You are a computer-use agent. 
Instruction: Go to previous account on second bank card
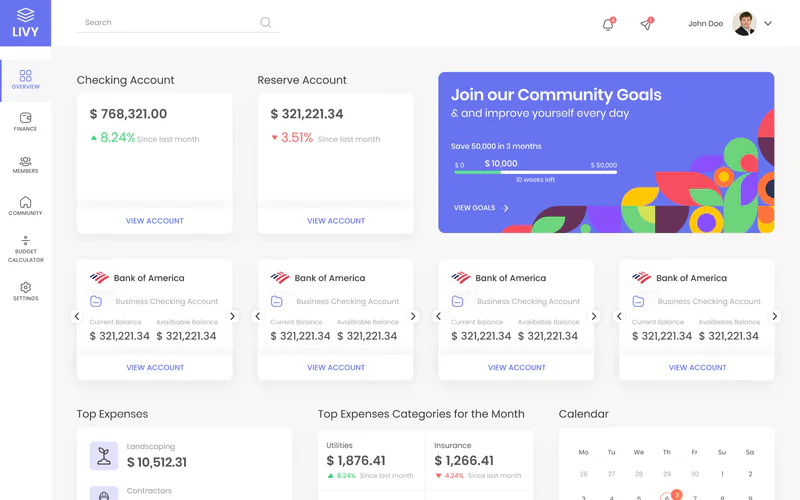click(258, 316)
